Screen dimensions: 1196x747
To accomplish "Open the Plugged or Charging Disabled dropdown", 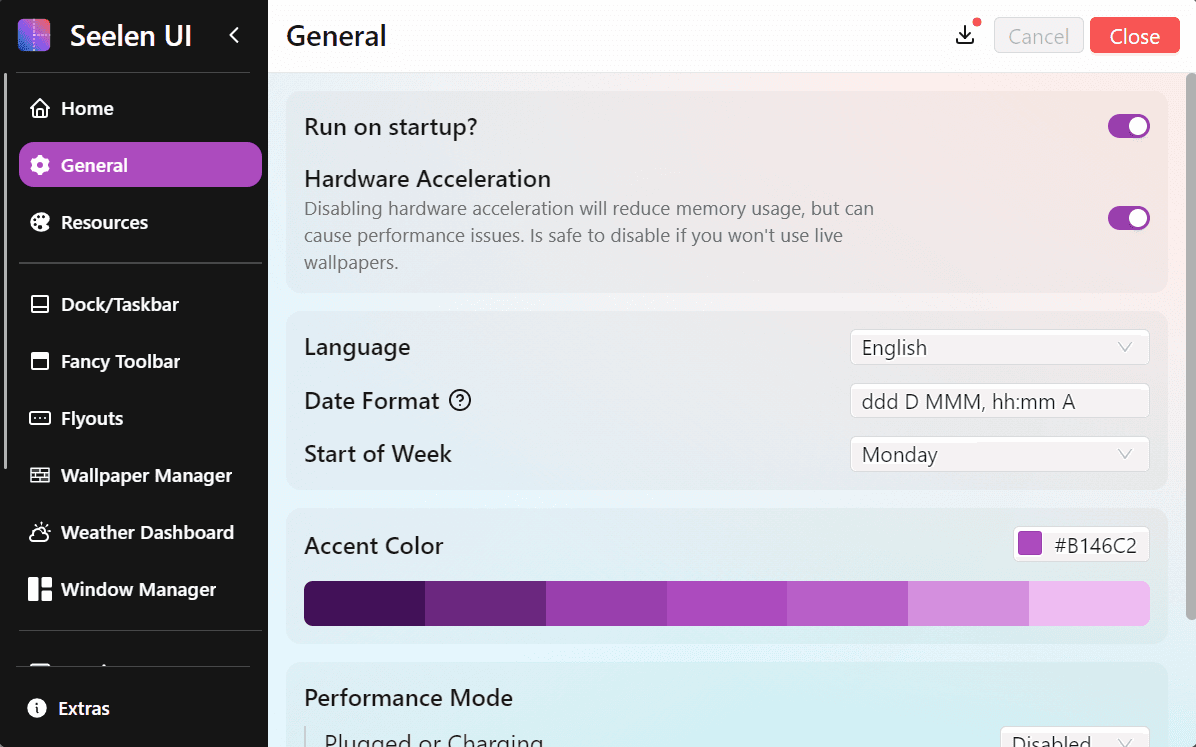I will click(1075, 740).
